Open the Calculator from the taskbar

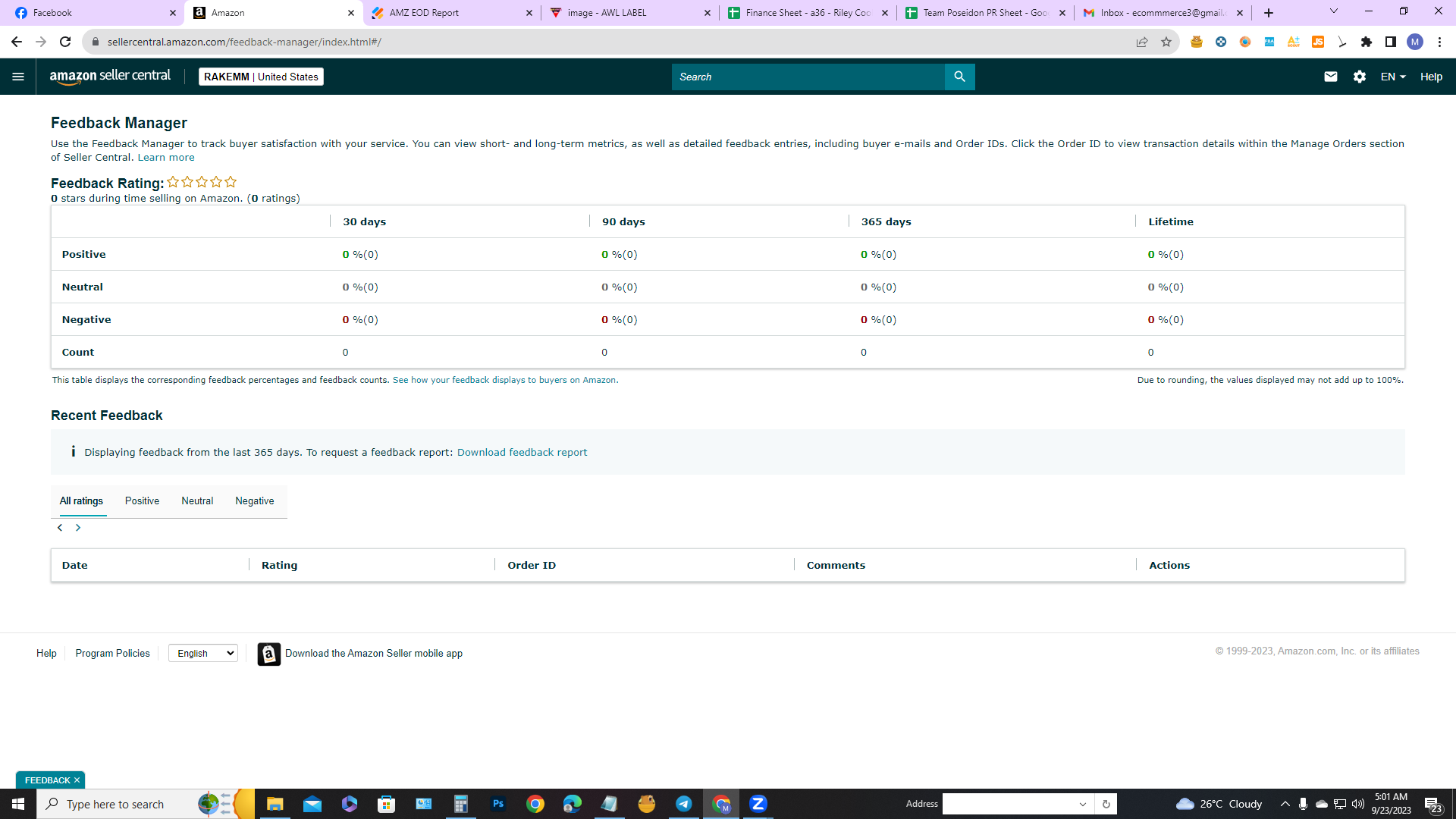point(461,804)
